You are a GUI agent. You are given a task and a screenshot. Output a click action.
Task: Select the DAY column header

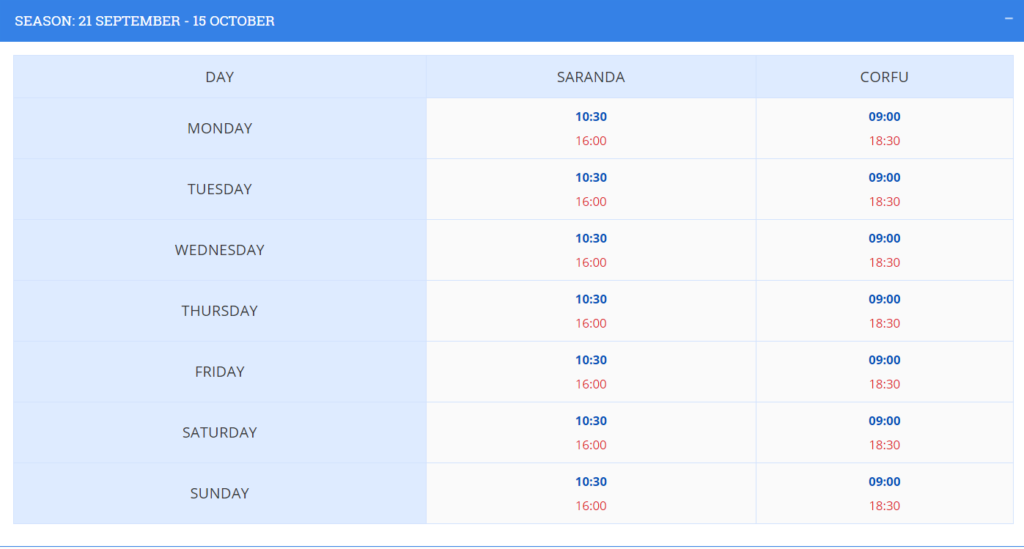tap(219, 77)
